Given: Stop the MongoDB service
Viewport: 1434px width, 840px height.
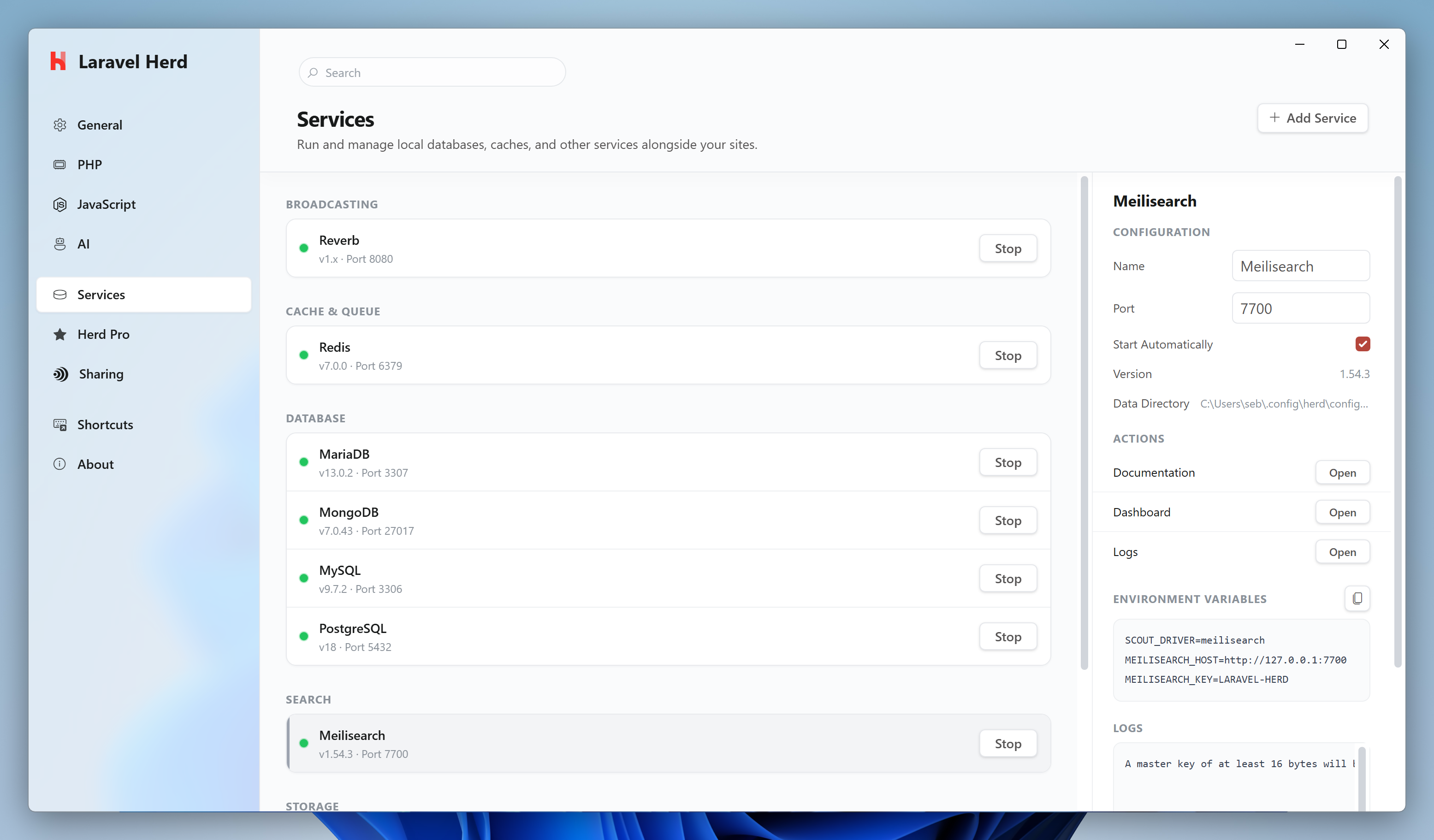Looking at the screenshot, I should point(1008,520).
